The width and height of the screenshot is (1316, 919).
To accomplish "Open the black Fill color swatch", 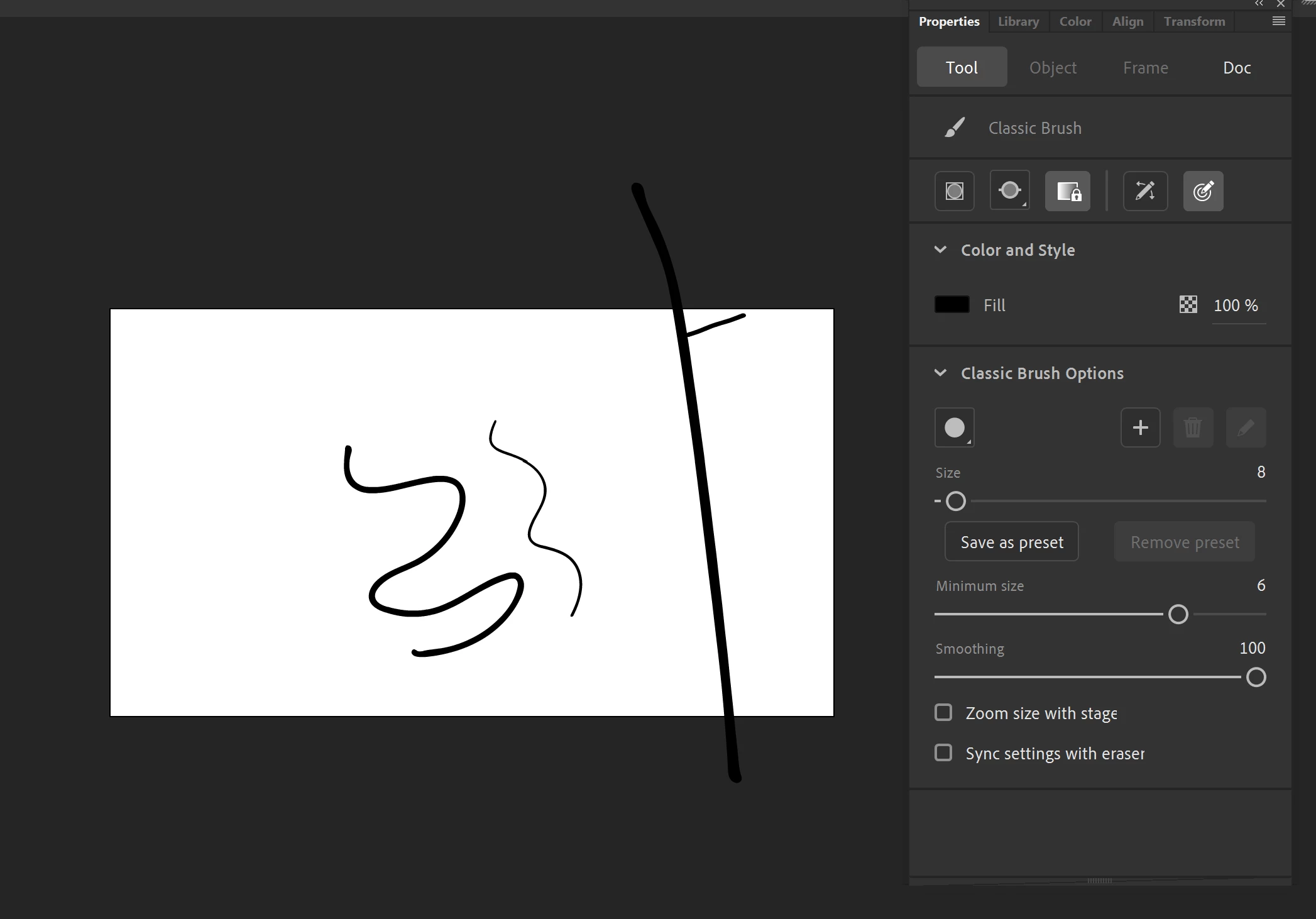I will (951, 305).
